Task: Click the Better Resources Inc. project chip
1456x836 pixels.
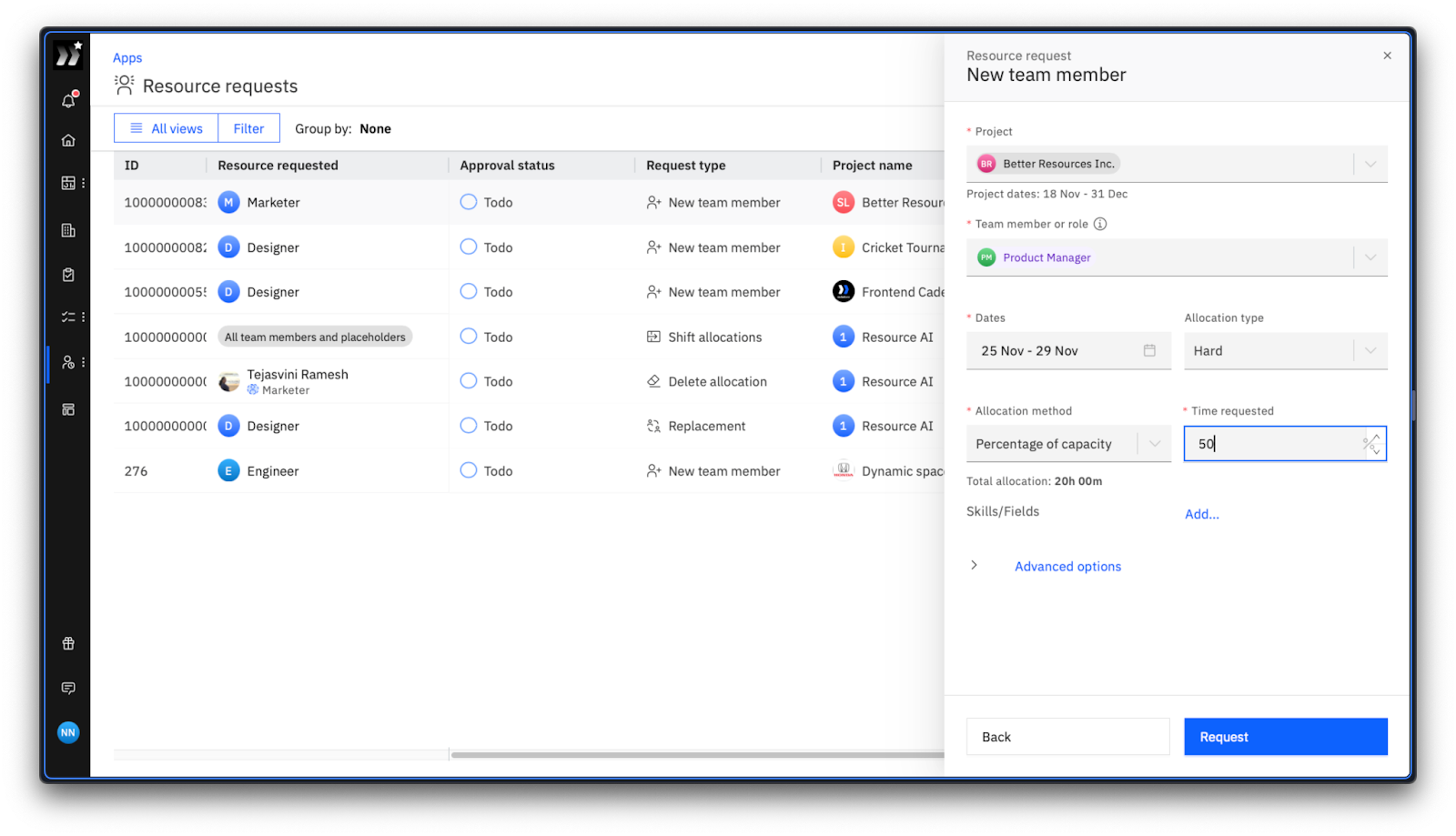Action: 1047,164
